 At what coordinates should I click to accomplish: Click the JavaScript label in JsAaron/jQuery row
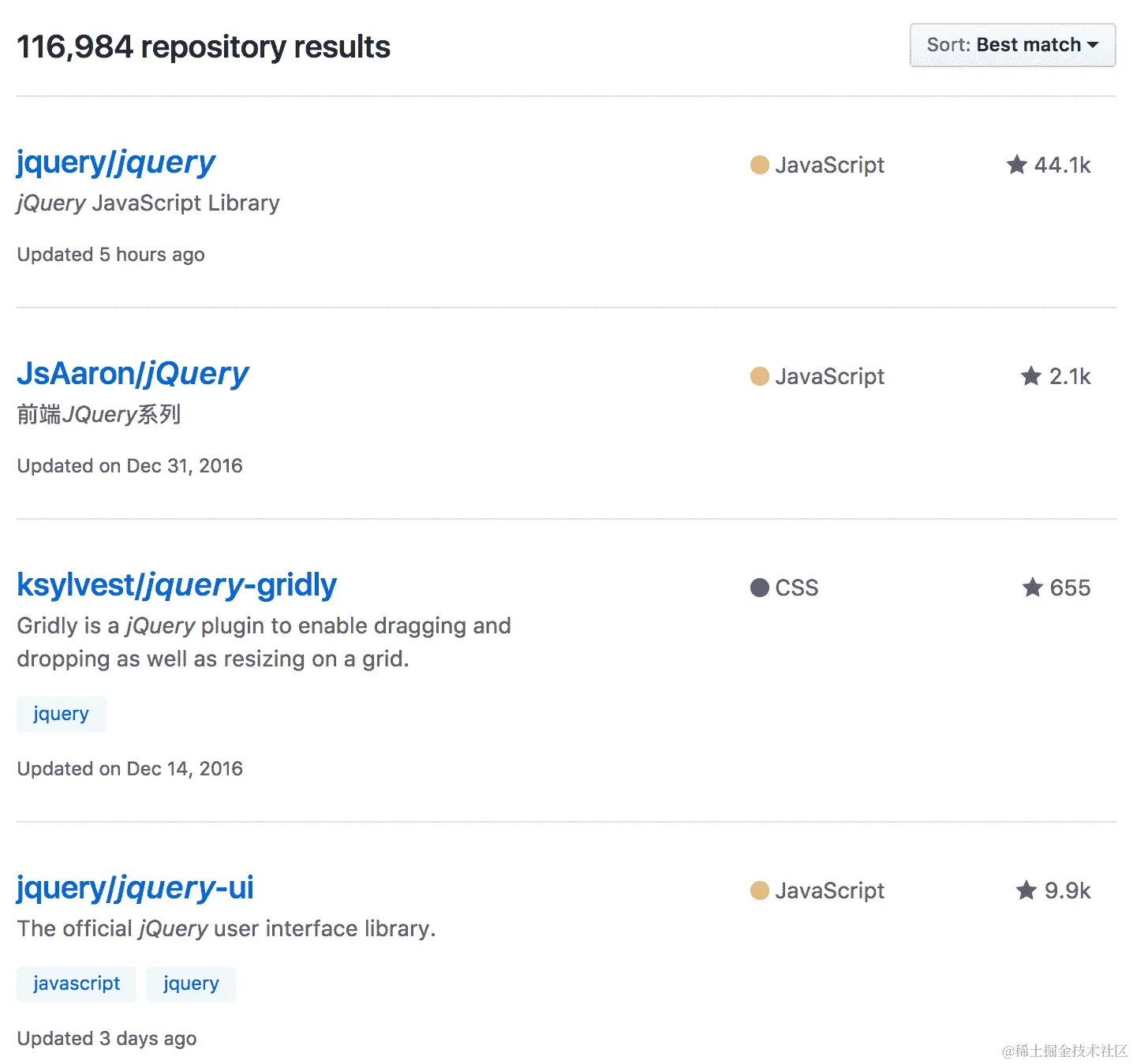830,376
